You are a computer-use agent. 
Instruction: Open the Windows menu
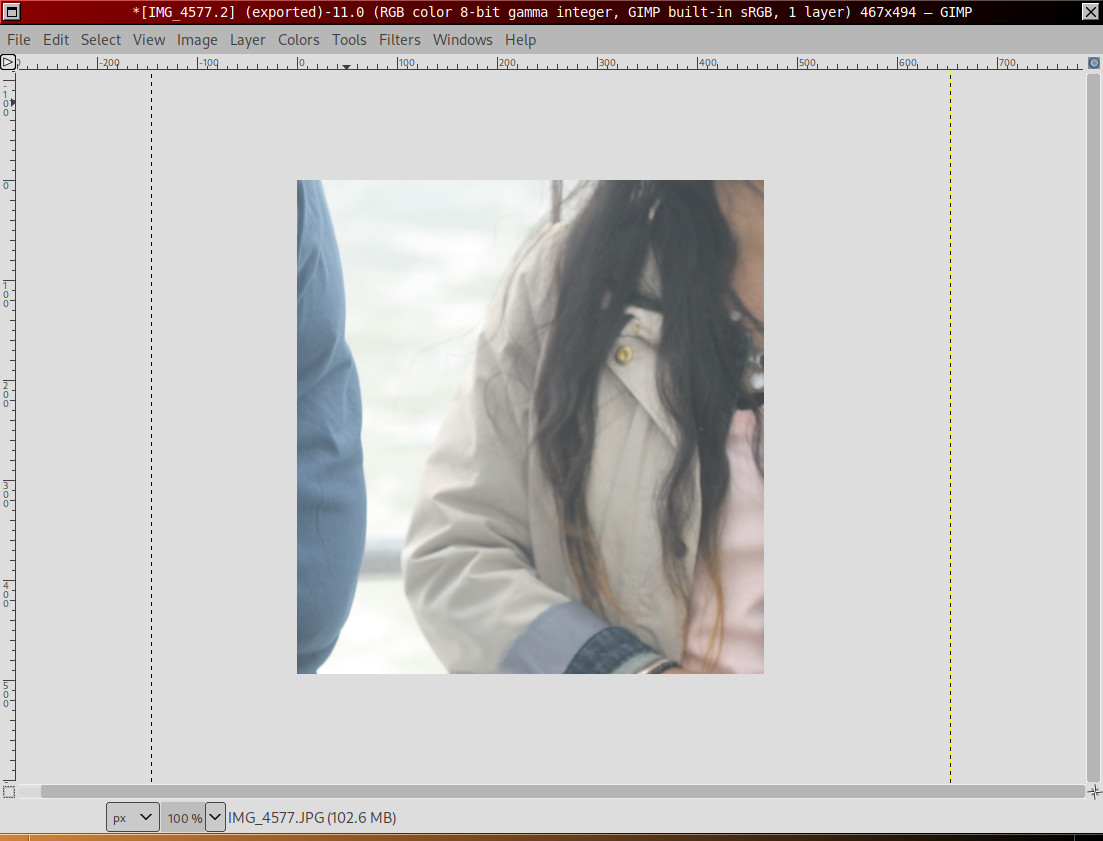[x=462, y=40]
